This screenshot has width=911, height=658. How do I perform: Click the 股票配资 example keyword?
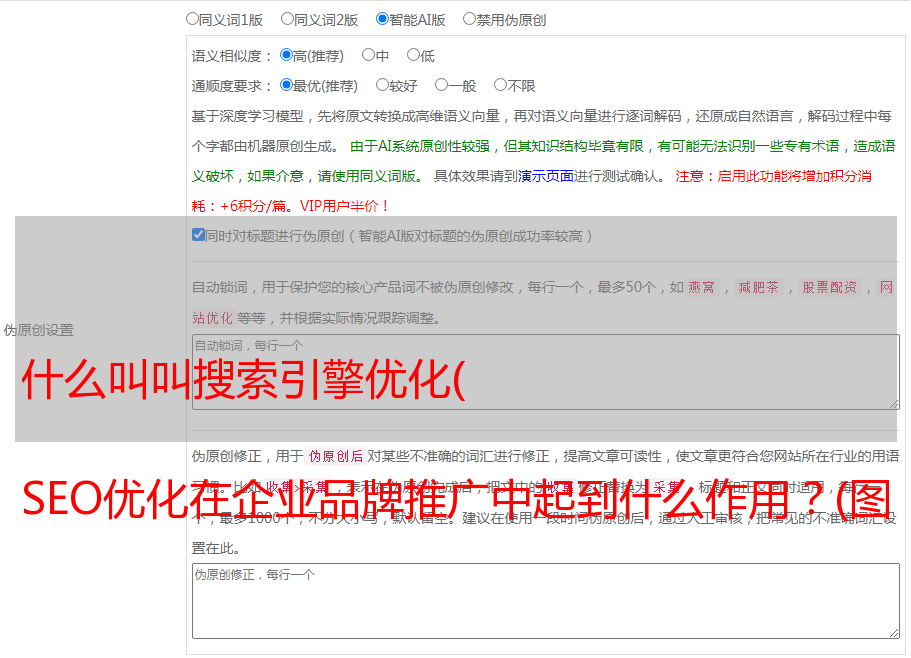pos(830,287)
